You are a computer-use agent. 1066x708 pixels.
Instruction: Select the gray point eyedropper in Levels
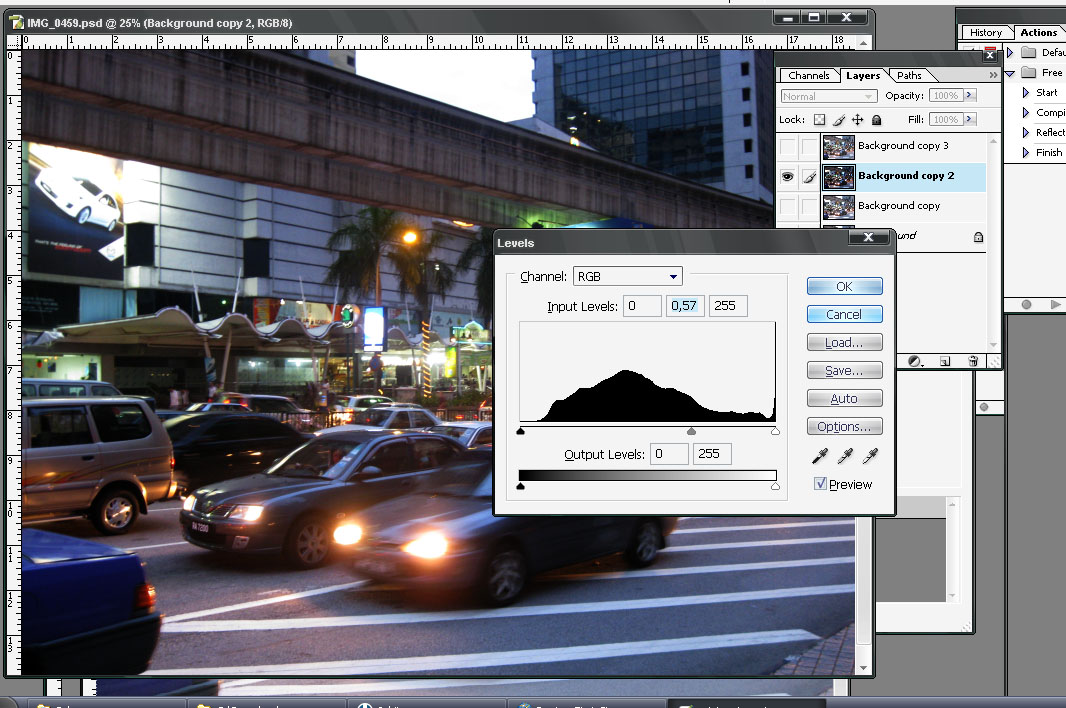pos(845,456)
